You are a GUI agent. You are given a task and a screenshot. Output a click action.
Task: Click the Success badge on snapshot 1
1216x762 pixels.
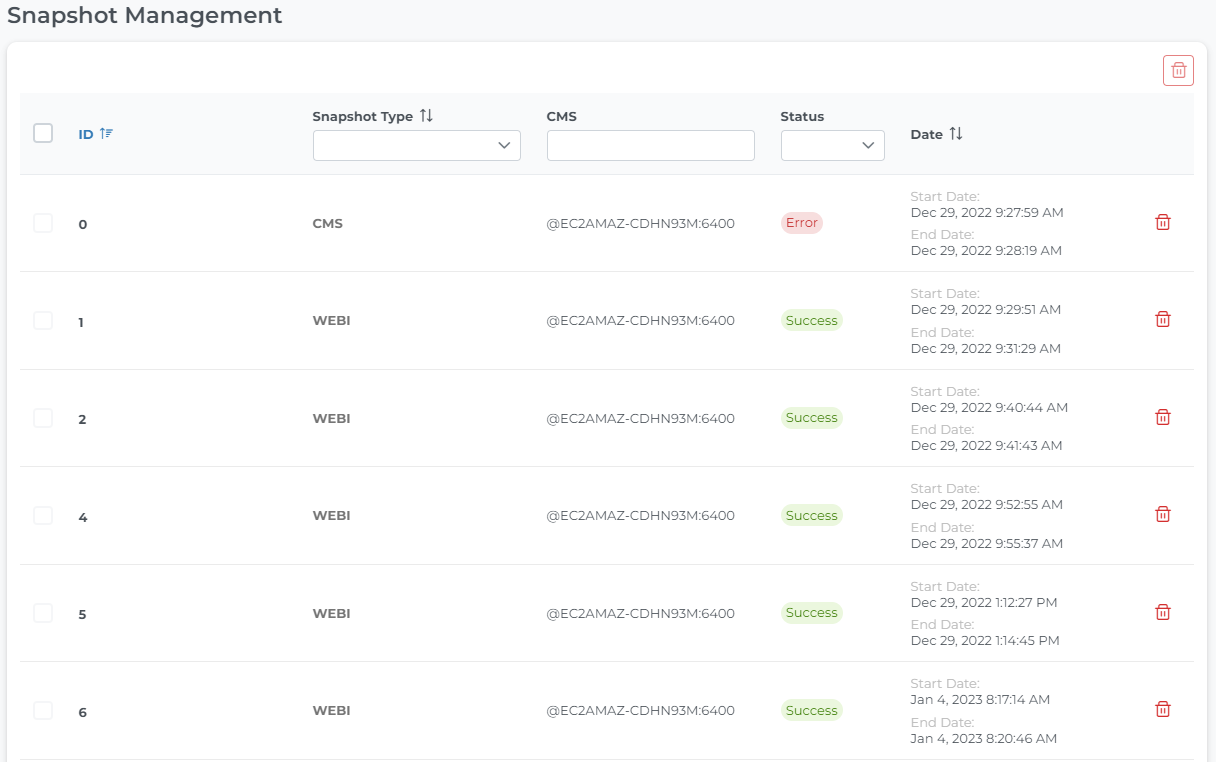[x=811, y=320]
